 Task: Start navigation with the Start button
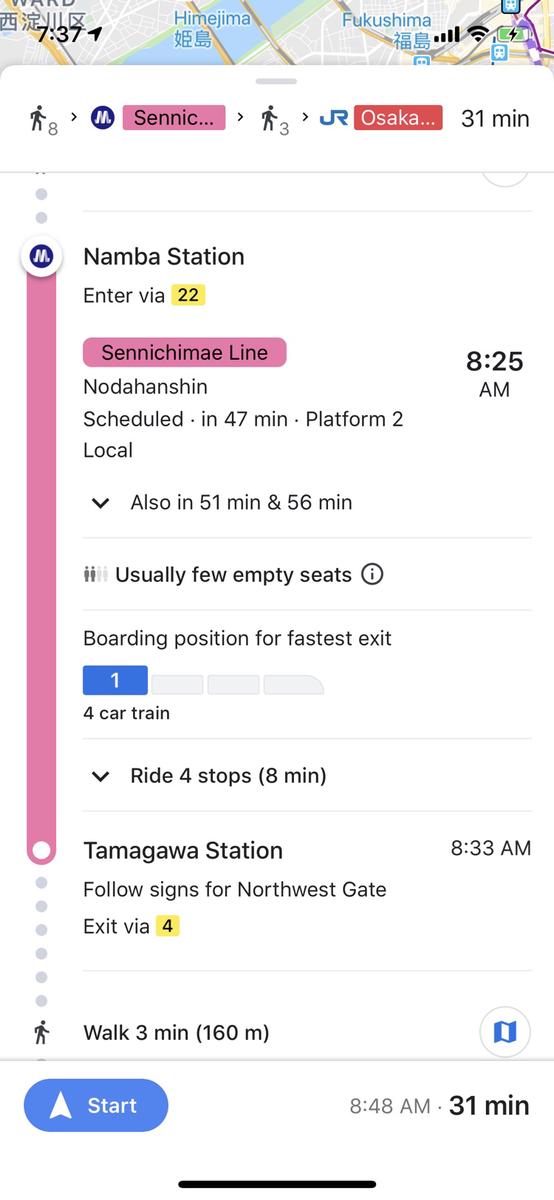point(96,1105)
